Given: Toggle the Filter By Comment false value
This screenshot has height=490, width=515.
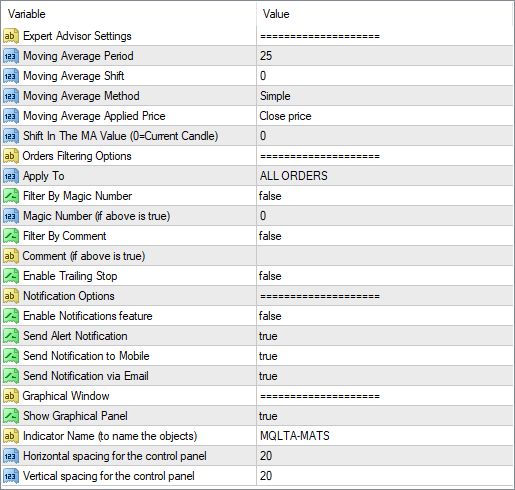Looking at the screenshot, I should (x=385, y=236).
